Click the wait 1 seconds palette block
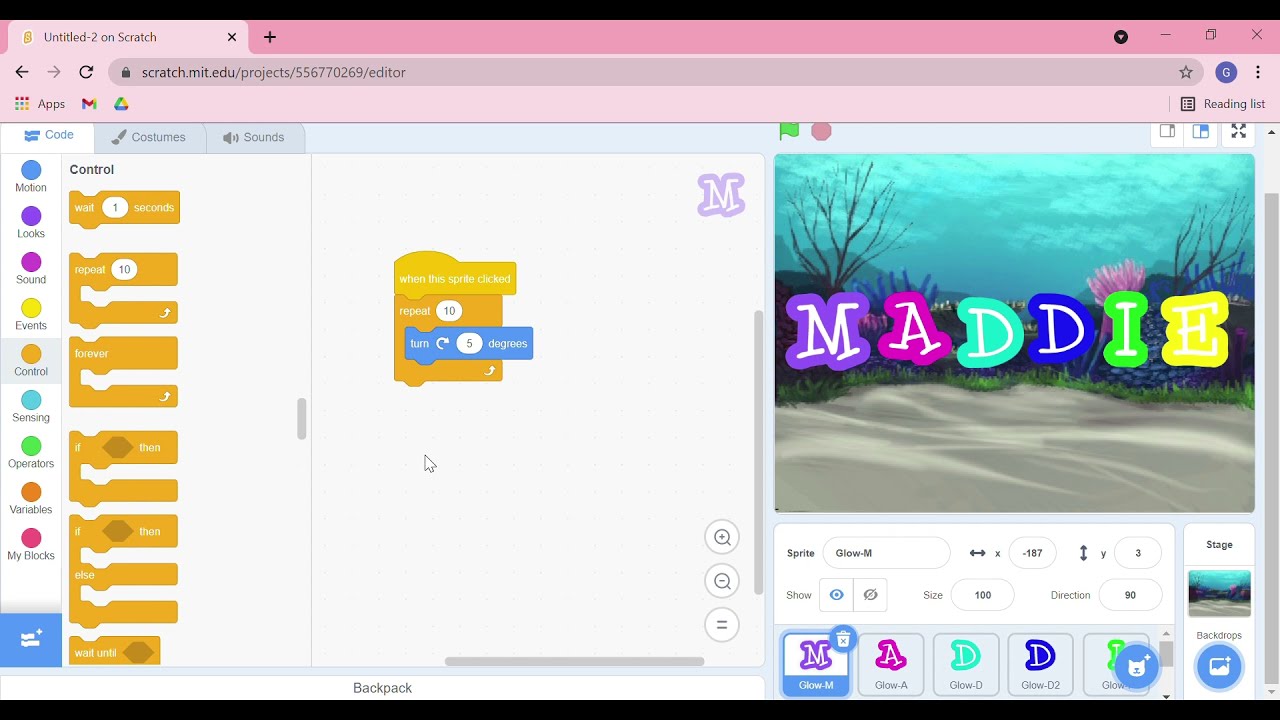Viewport: 1280px width, 720px height. point(124,208)
